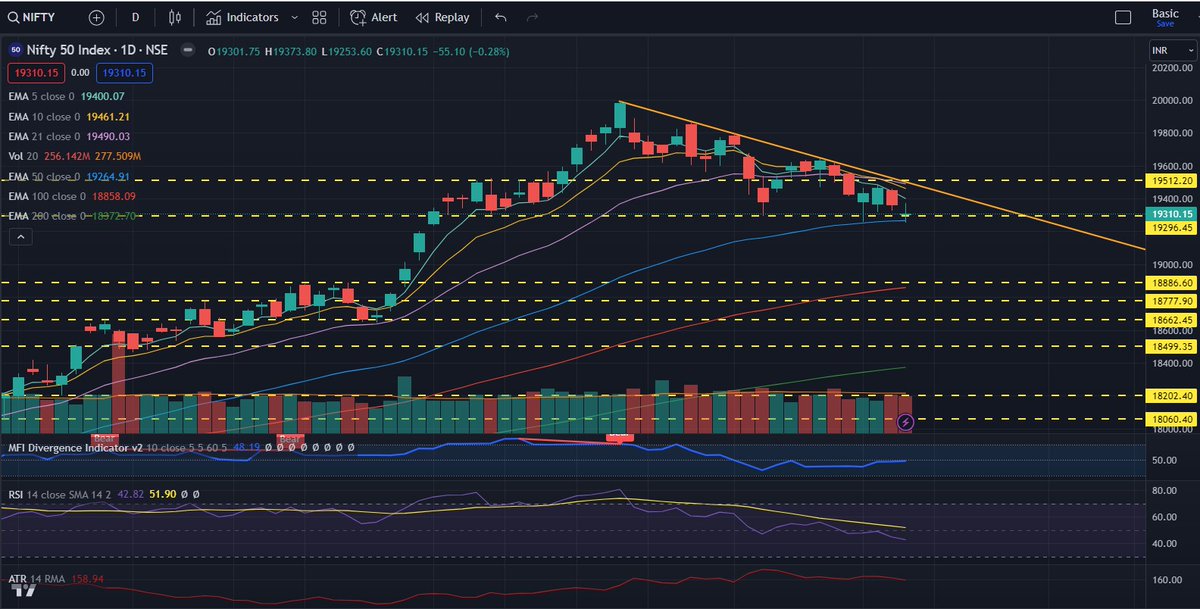The image size is (1200, 609).
Task: Click the red sell price 19310.15 button
Action: [x=37, y=72]
